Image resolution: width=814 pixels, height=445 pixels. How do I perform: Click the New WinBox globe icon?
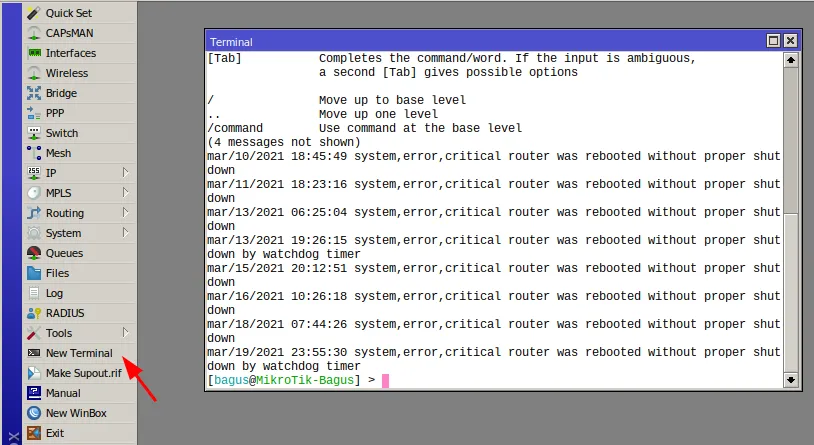coord(34,413)
